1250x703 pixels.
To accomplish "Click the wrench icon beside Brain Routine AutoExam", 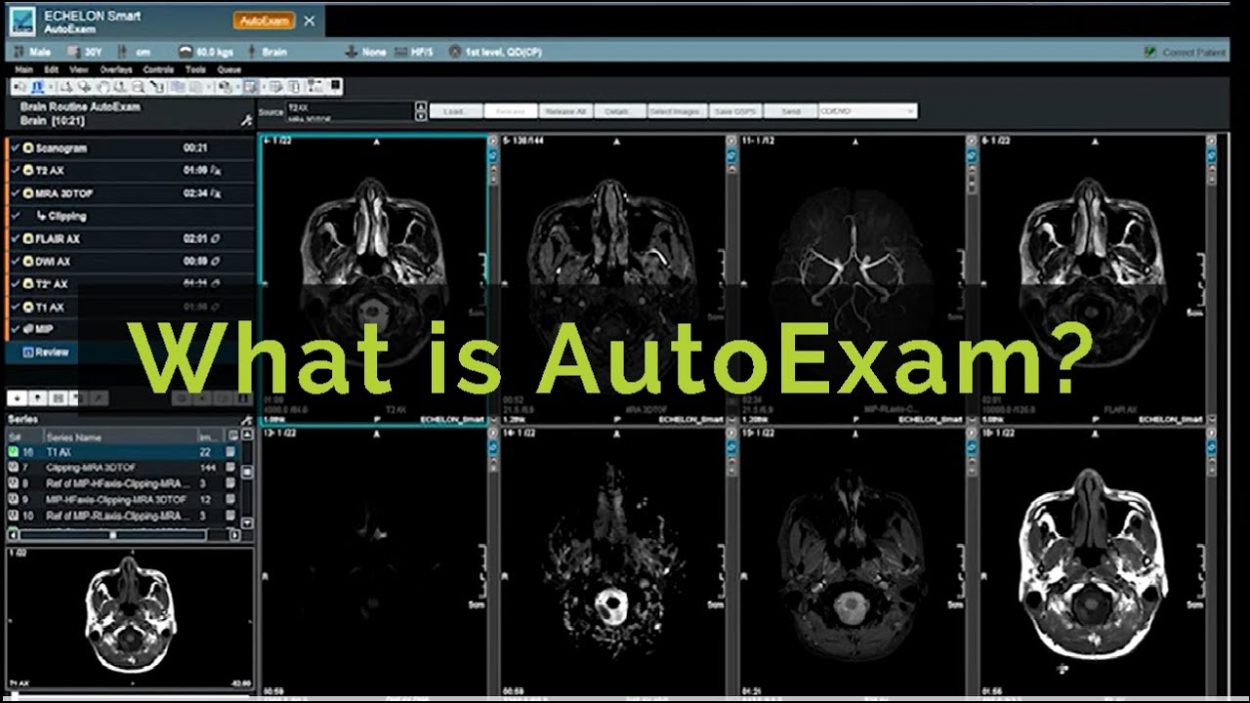I will click(247, 120).
